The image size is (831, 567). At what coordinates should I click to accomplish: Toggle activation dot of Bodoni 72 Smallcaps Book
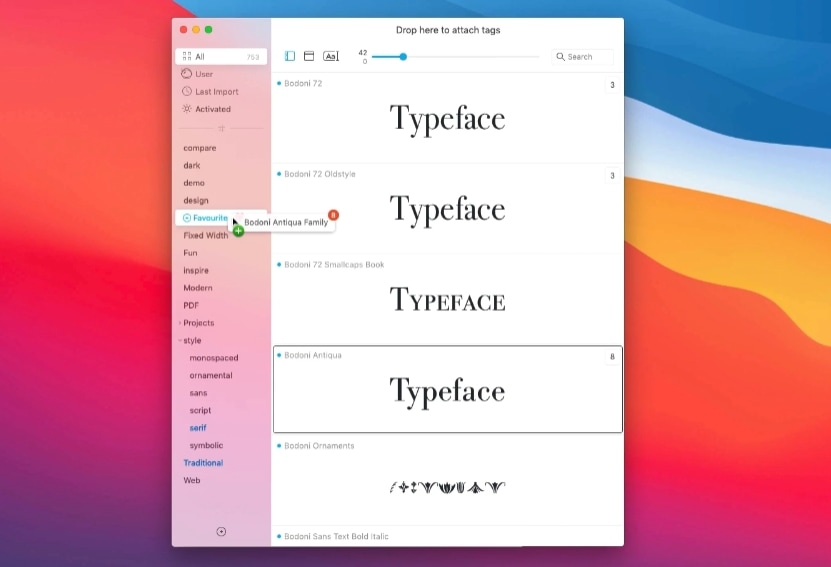(279, 264)
